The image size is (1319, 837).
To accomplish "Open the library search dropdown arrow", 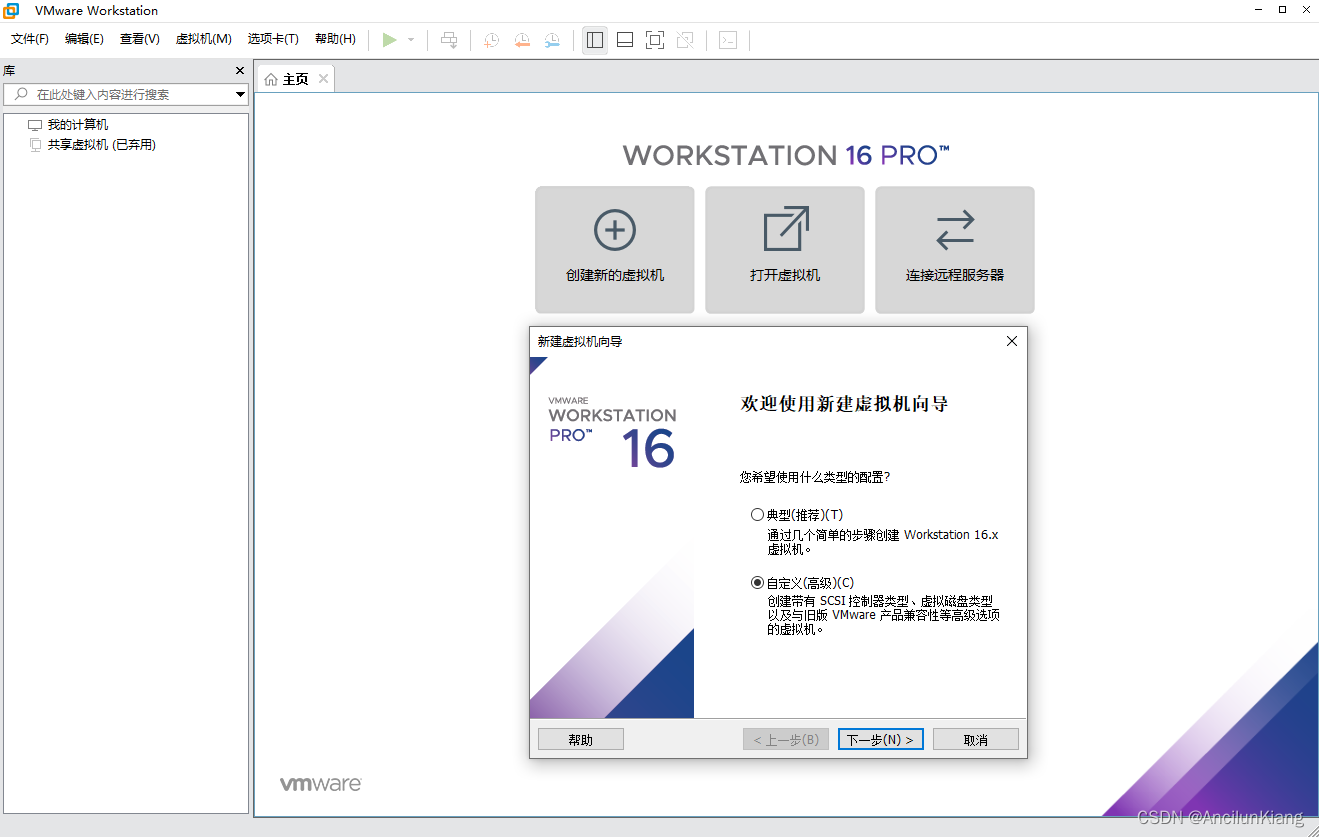I will 240,95.
